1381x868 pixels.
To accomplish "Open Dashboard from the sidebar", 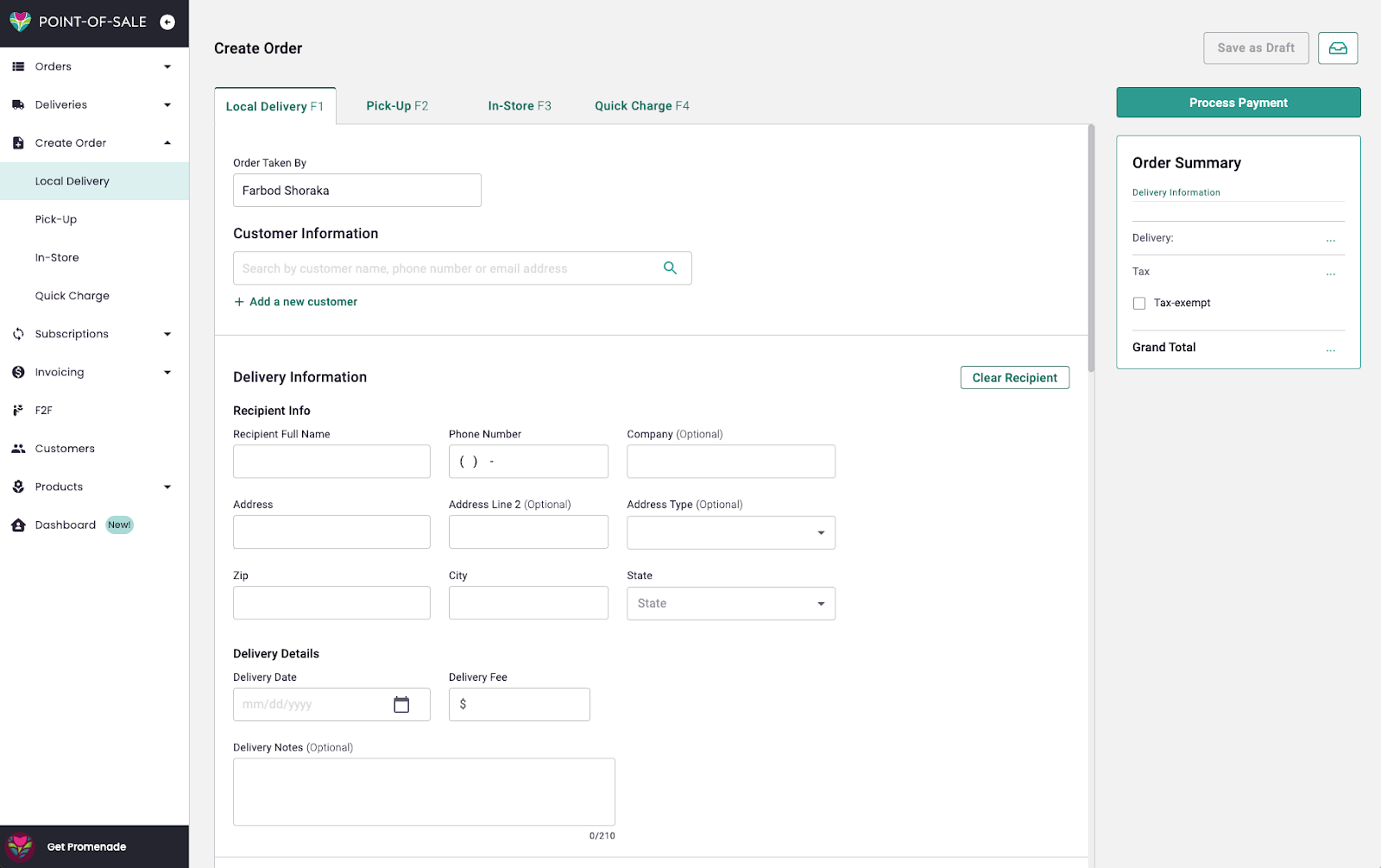I will pos(66,525).
